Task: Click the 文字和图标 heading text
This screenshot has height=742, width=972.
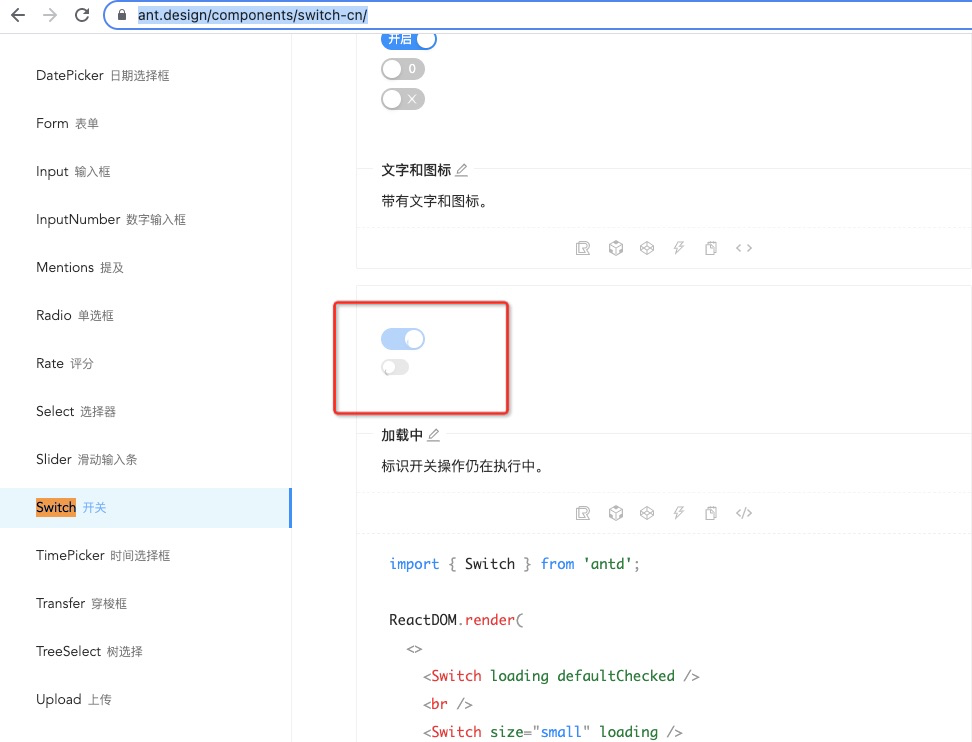Action: (416, 170)
